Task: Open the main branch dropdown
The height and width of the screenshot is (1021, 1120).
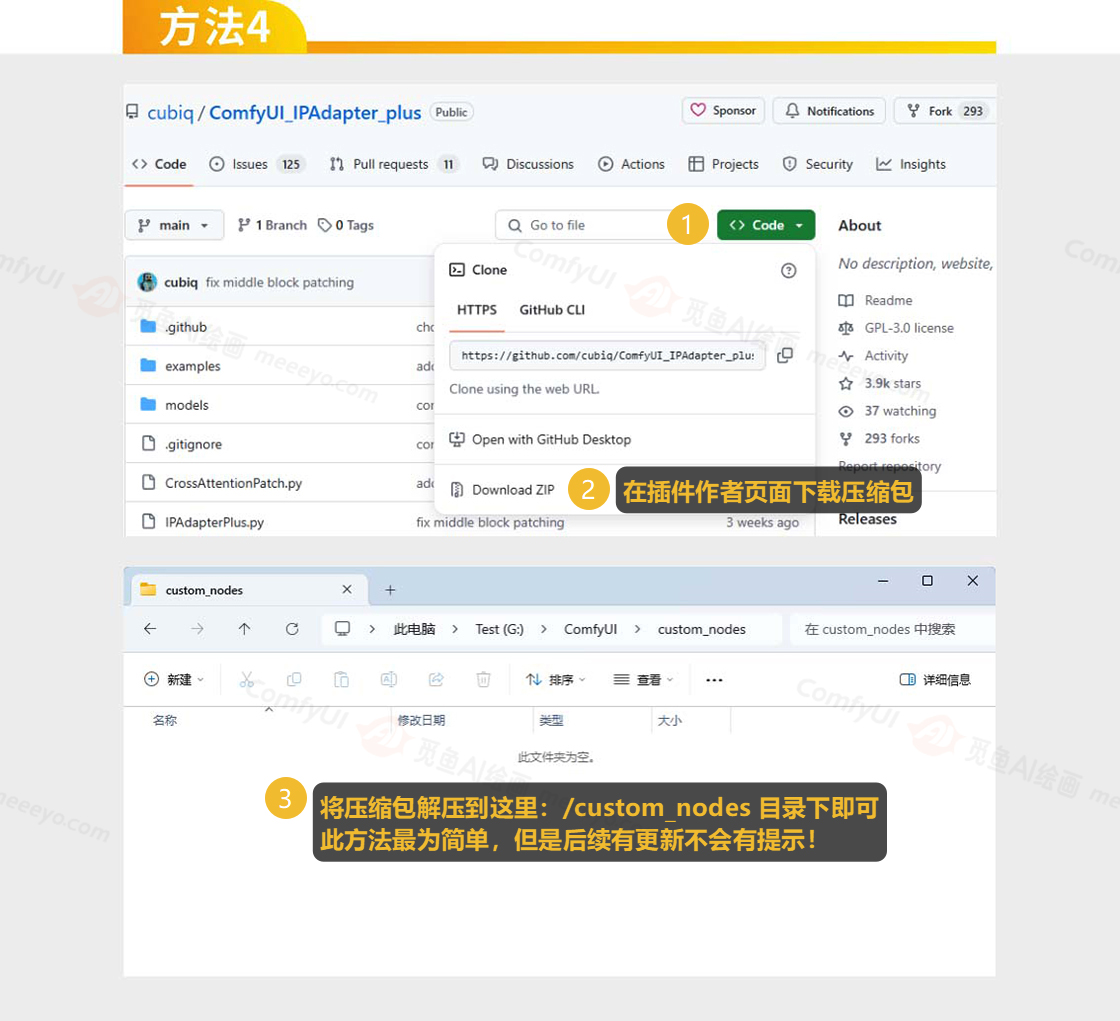Action: tap(174, 225)
